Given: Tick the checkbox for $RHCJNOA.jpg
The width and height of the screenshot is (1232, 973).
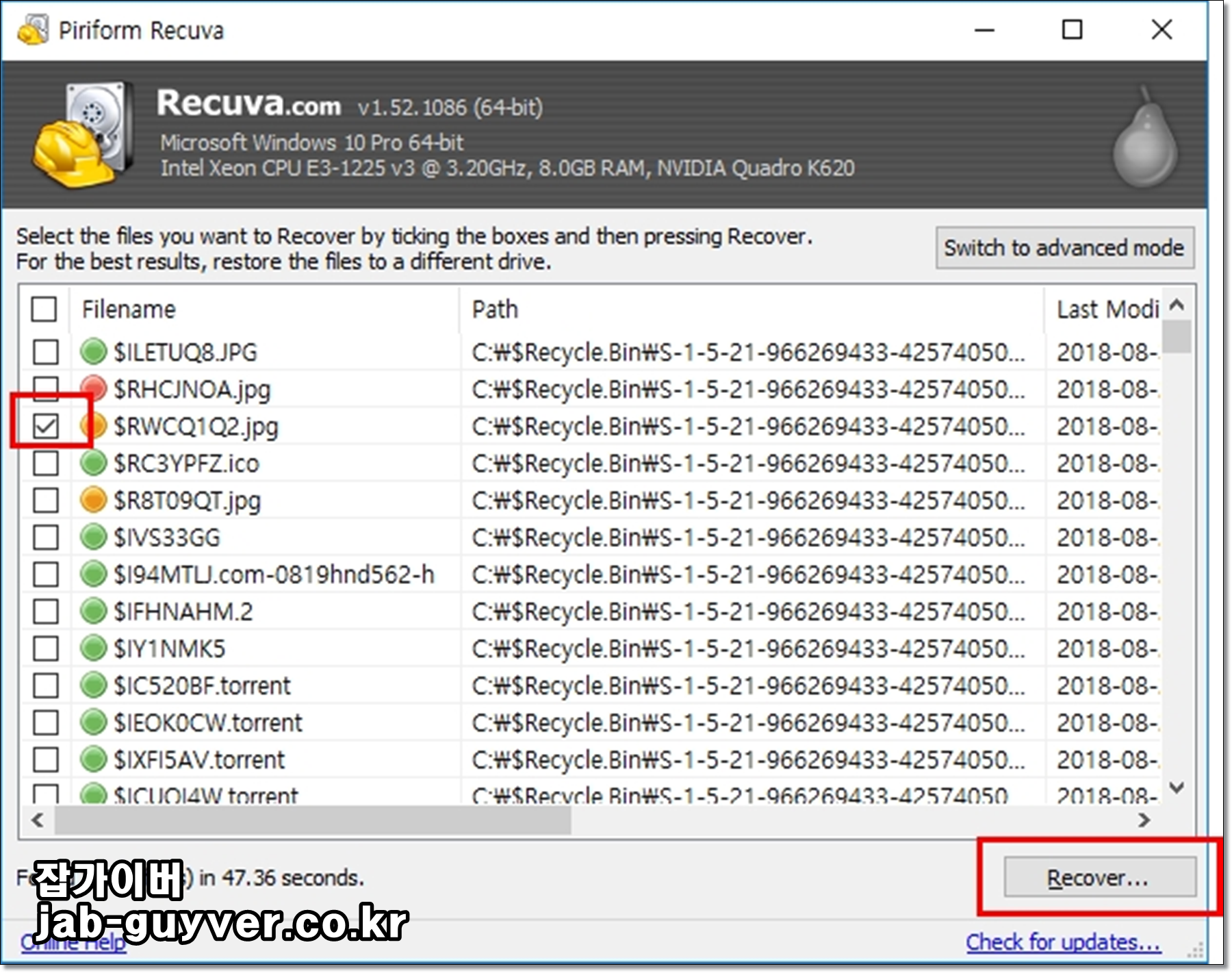Looking at the screenshot, I should [x=46, y=389].
